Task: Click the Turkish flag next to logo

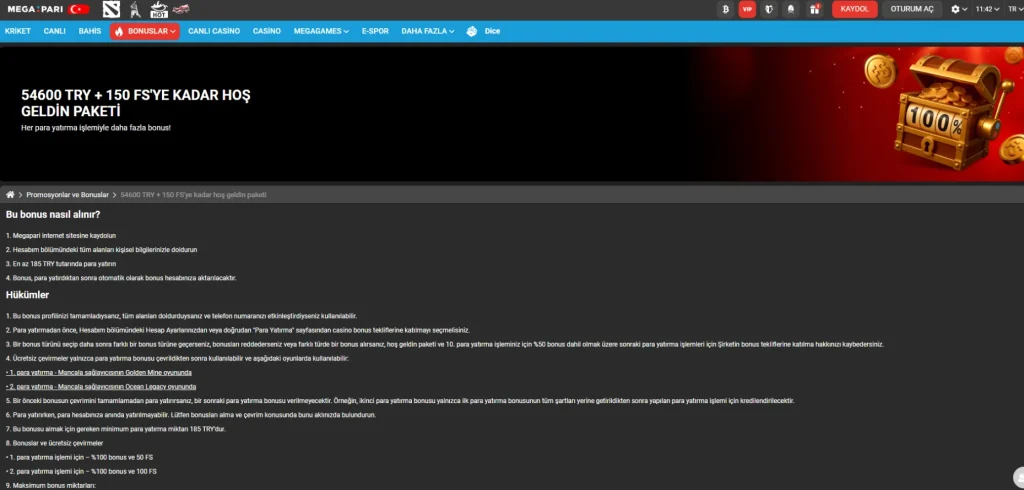Action: point(79,9)
